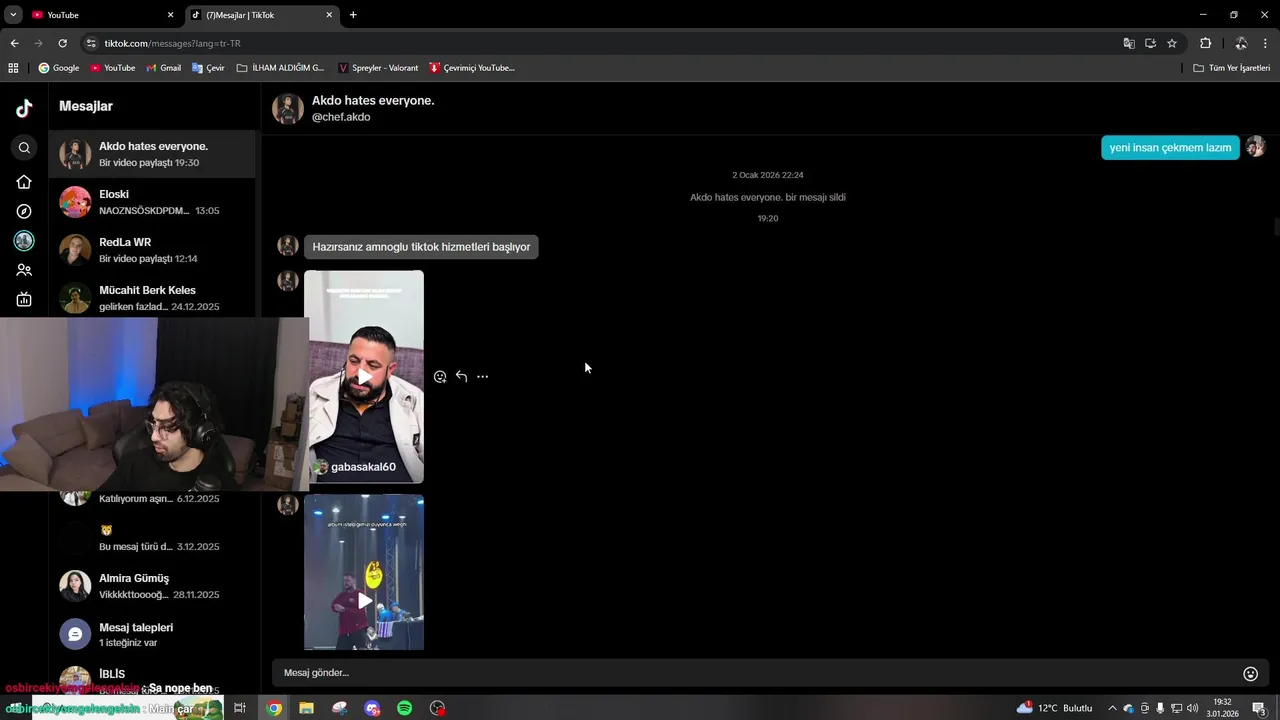Open RedLa WR conversation
This screenshot has height=720, width=1280.
pyautogui.click(x=152, y=250)
